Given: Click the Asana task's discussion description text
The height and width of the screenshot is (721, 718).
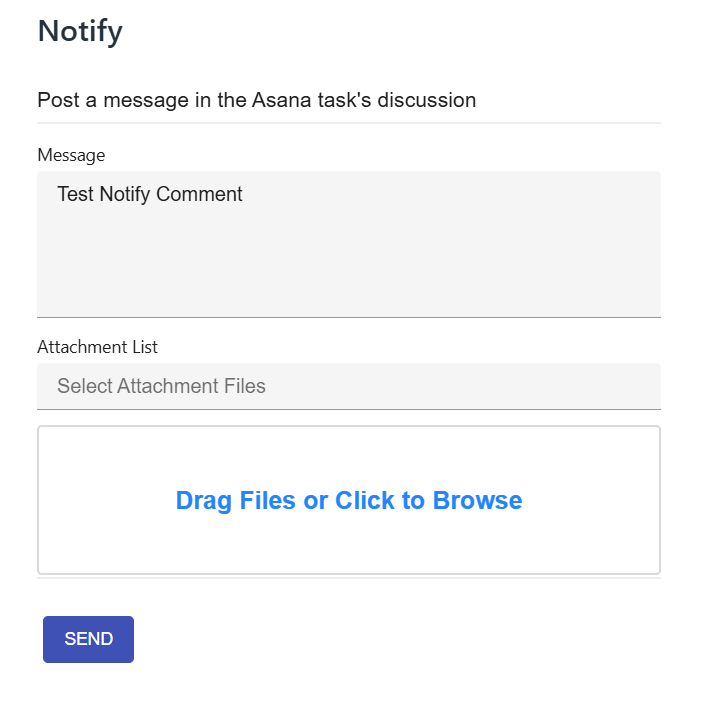Looking at the screenshot, I should [256, 100].
